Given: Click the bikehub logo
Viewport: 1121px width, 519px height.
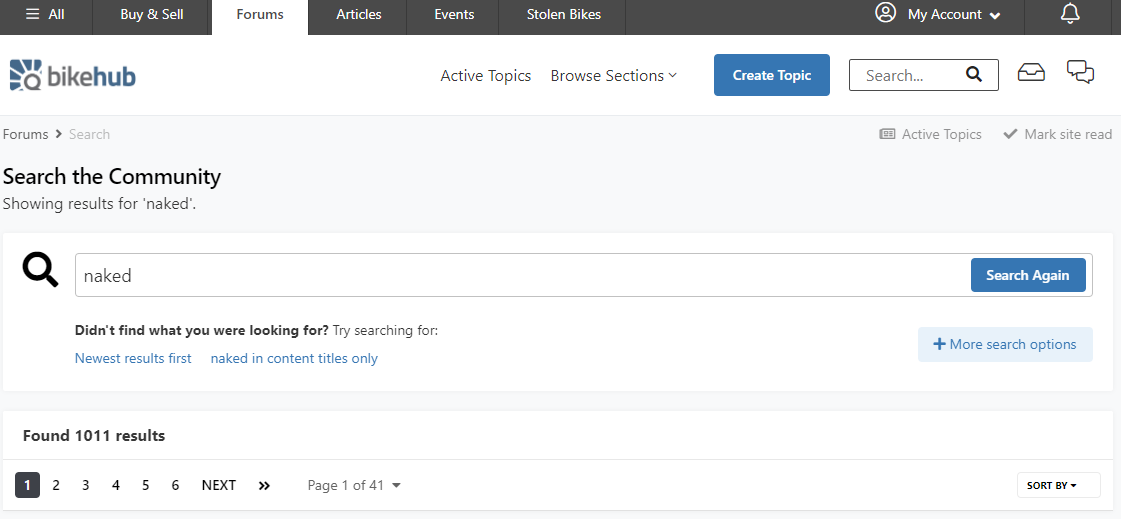Looking at the screenshot, I should pos(72,75).
